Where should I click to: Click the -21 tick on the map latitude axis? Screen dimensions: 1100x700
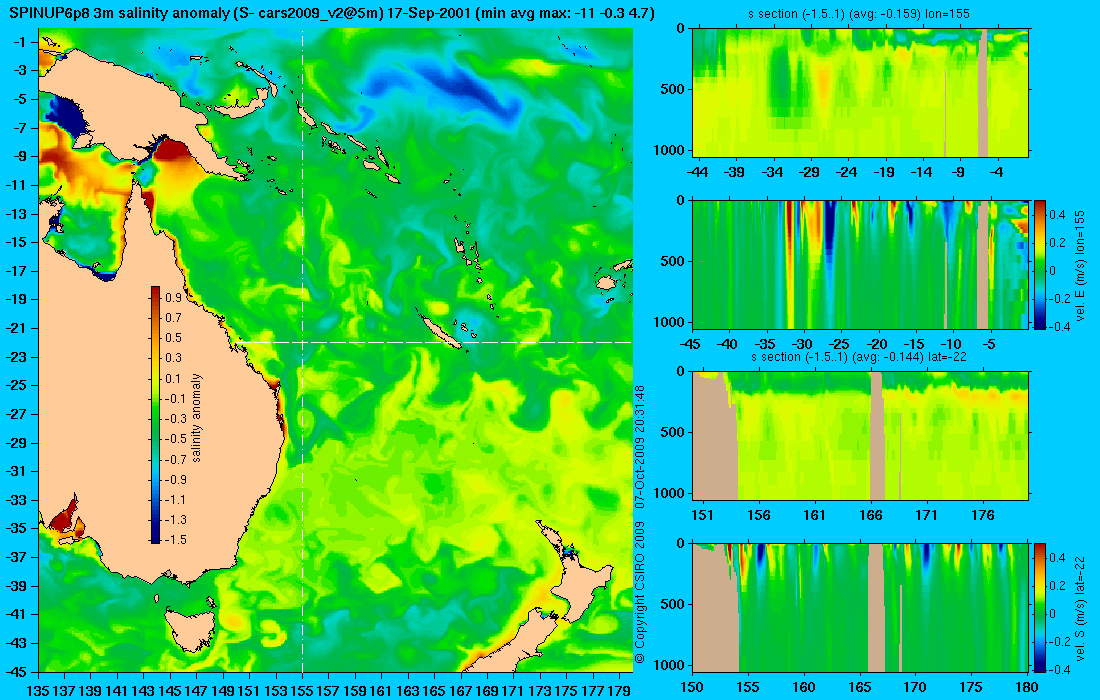click(x=15, y=328)
